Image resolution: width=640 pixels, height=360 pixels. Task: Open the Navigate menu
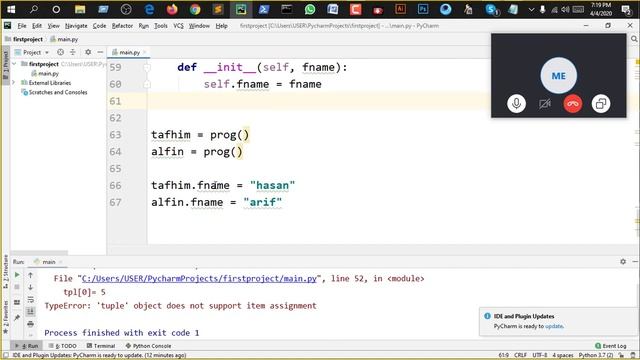tap(76, 26)
